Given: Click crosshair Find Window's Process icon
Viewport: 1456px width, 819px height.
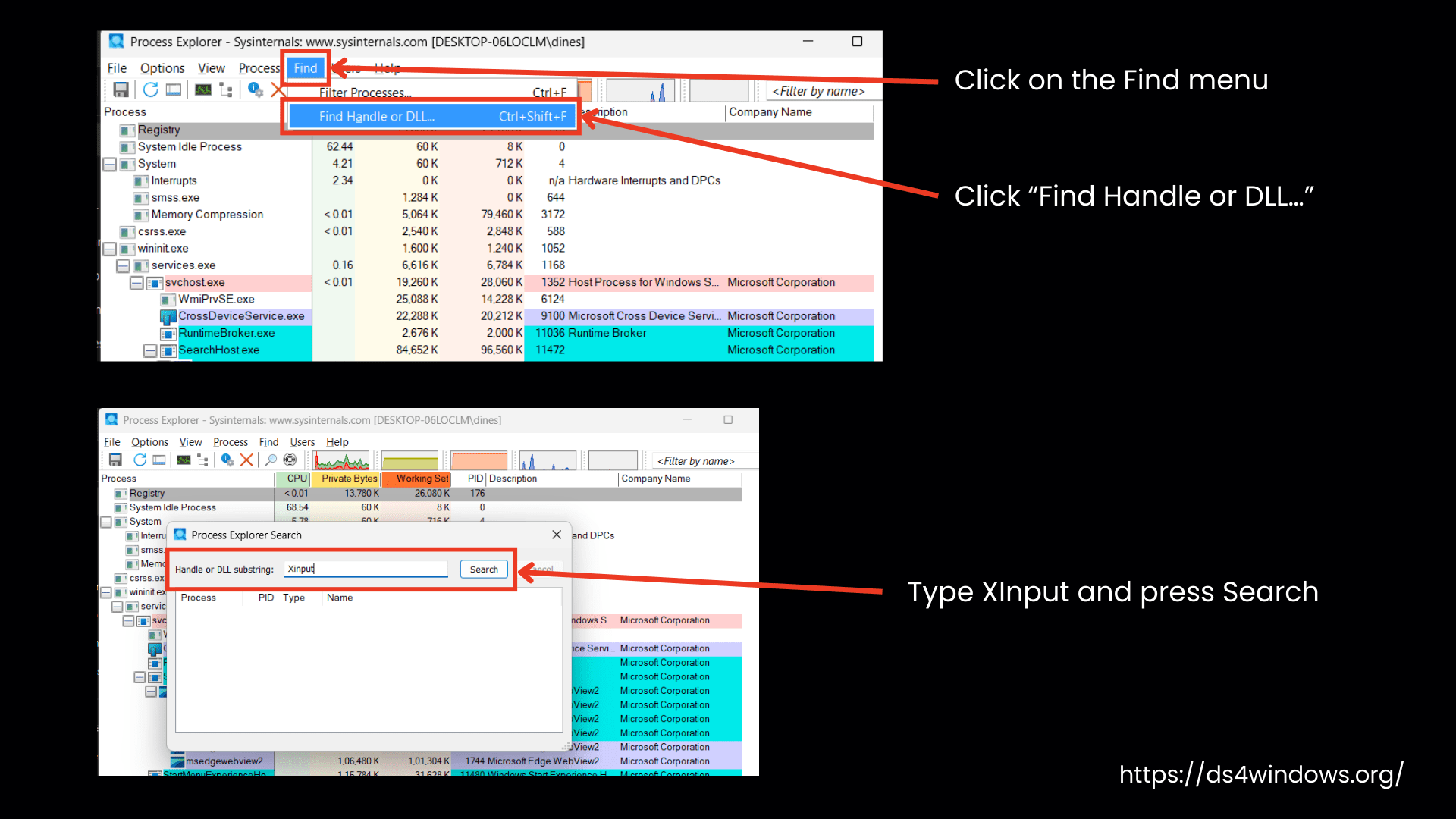Looking at the screenshot, I should point(290,460).
